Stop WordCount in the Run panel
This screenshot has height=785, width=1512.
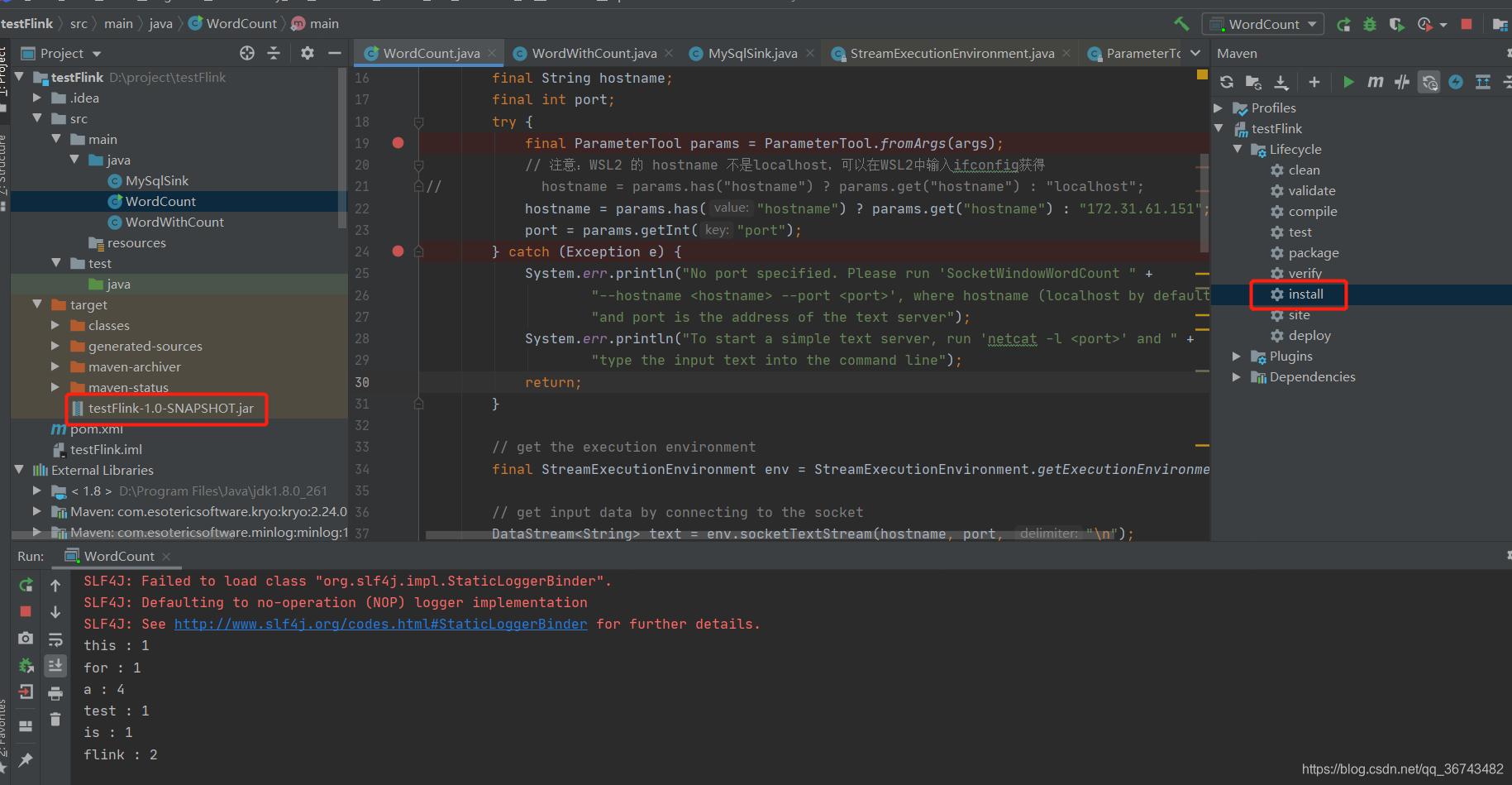pyautogui.click(x=26, y=611)
